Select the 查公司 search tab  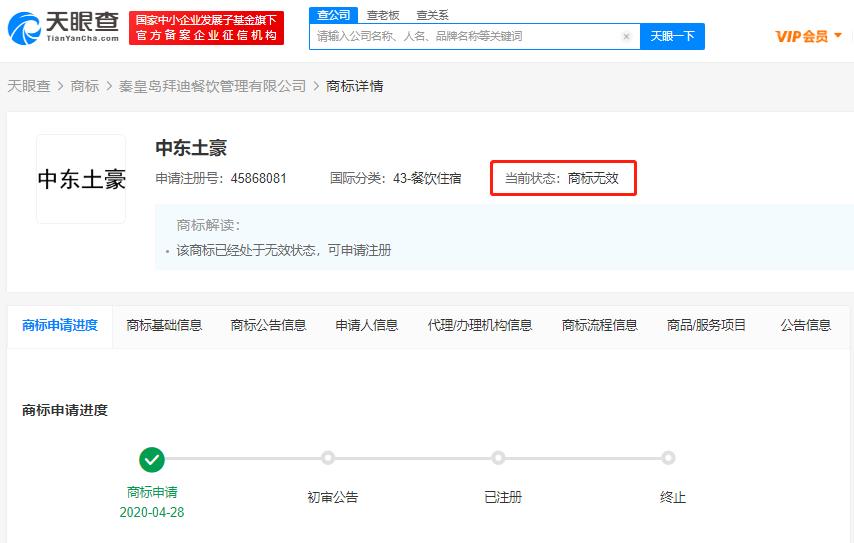[x=333, y=15]
